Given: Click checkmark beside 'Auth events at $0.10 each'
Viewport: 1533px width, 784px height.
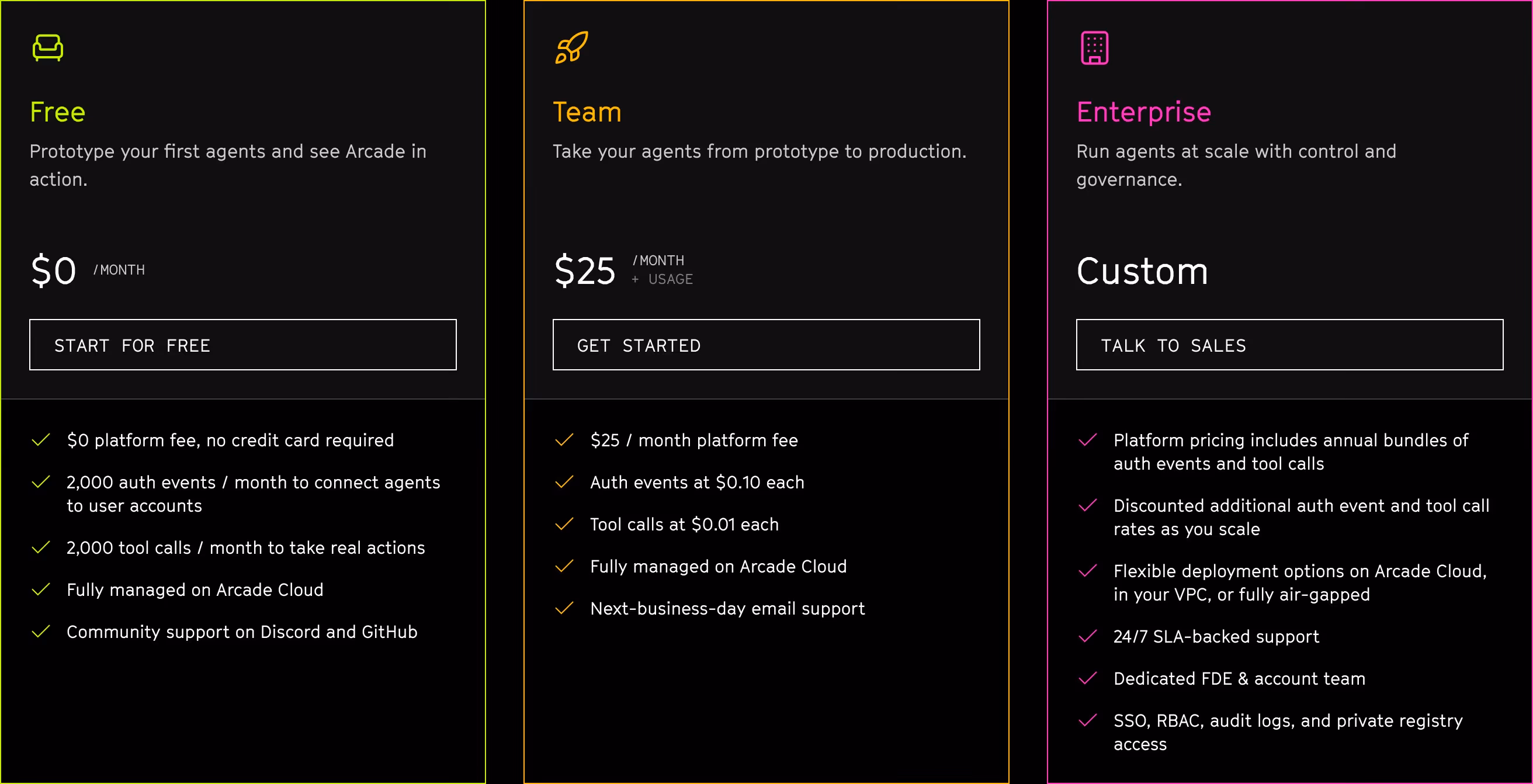Looking at the screenshot, I should click(x=564, y=482).
